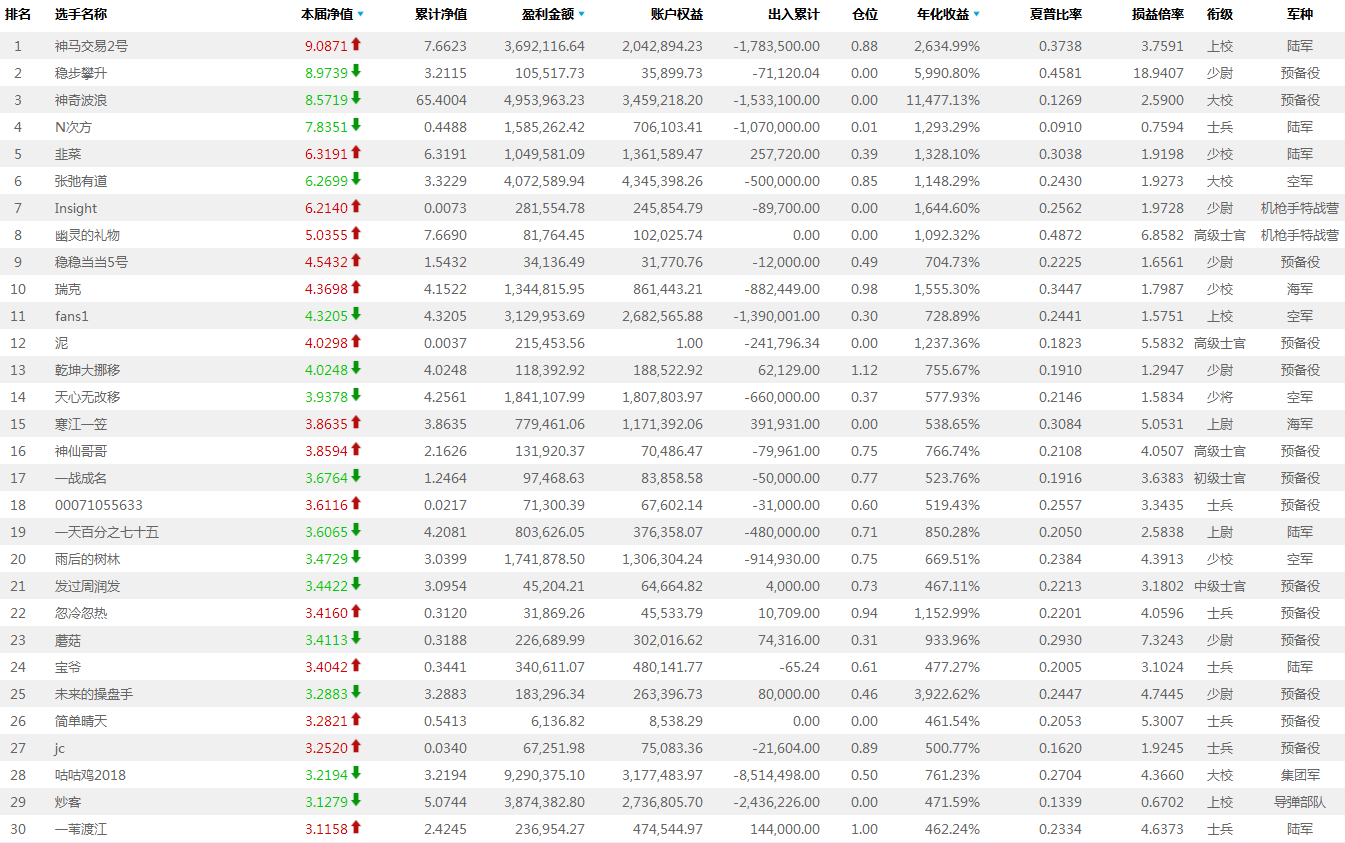Toggle sort arrow beside 本届净值 header
The image size is (1345, 843).
tap(360, 15)
